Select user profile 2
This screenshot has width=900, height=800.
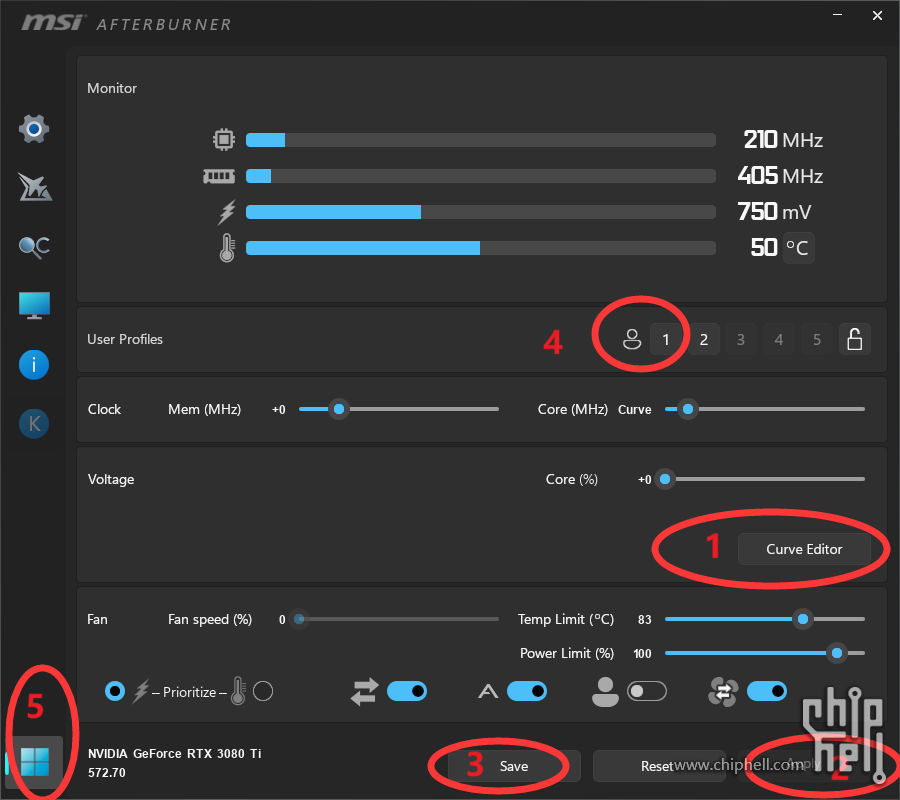tap(704, 339)
